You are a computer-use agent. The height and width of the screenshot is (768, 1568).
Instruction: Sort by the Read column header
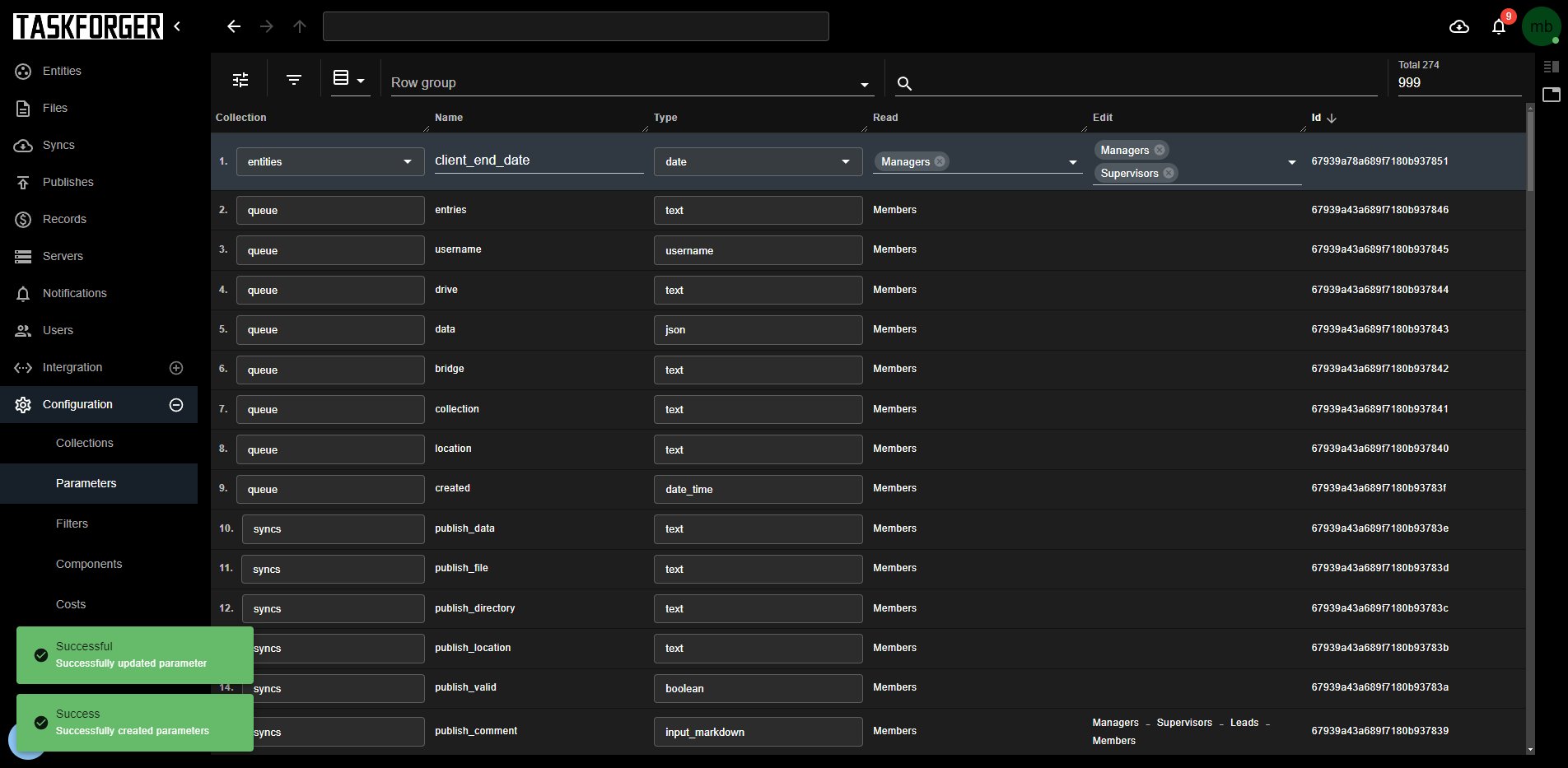(885, 118)
